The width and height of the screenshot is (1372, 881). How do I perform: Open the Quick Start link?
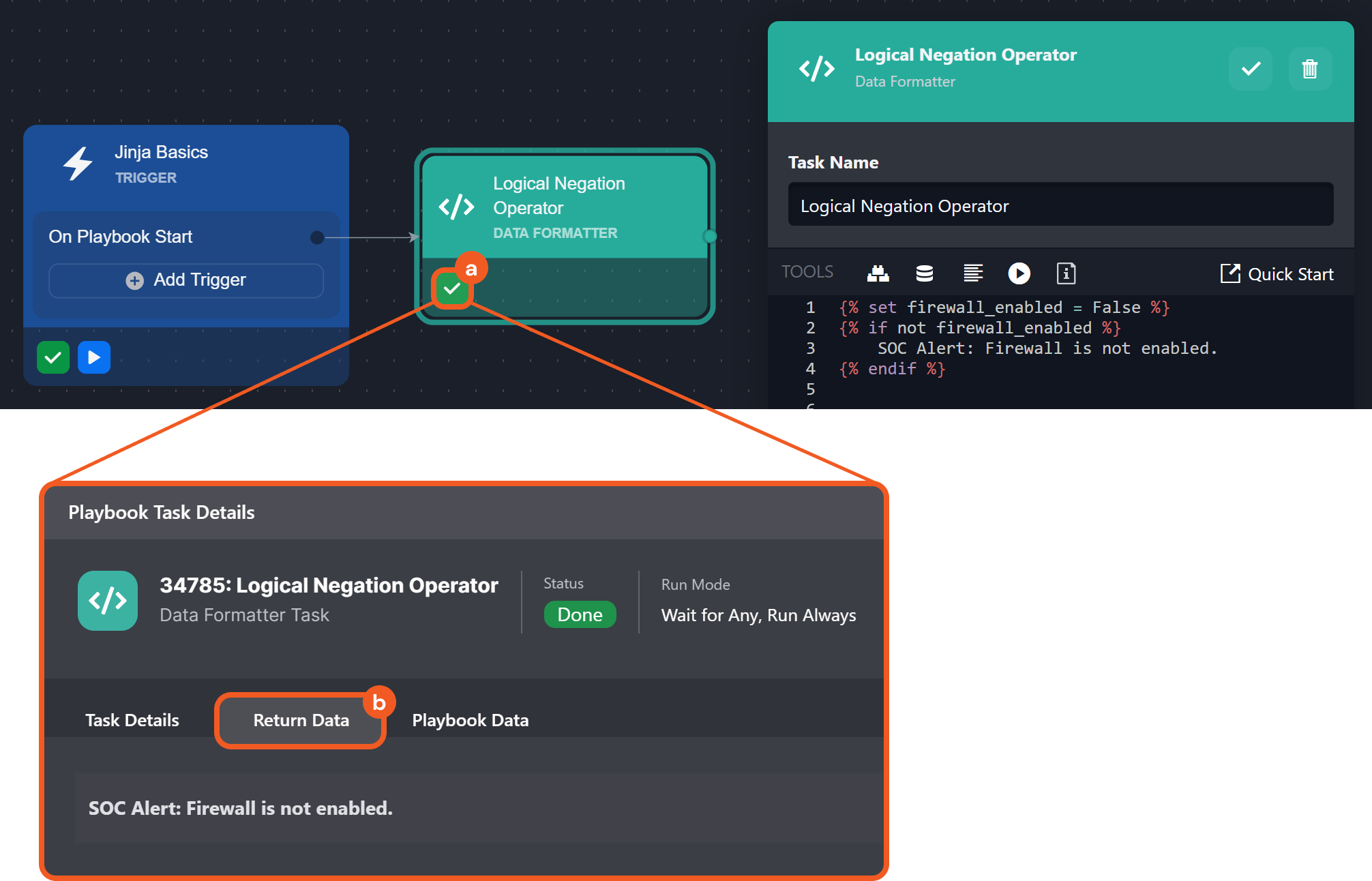click(x=1277, y=274)
